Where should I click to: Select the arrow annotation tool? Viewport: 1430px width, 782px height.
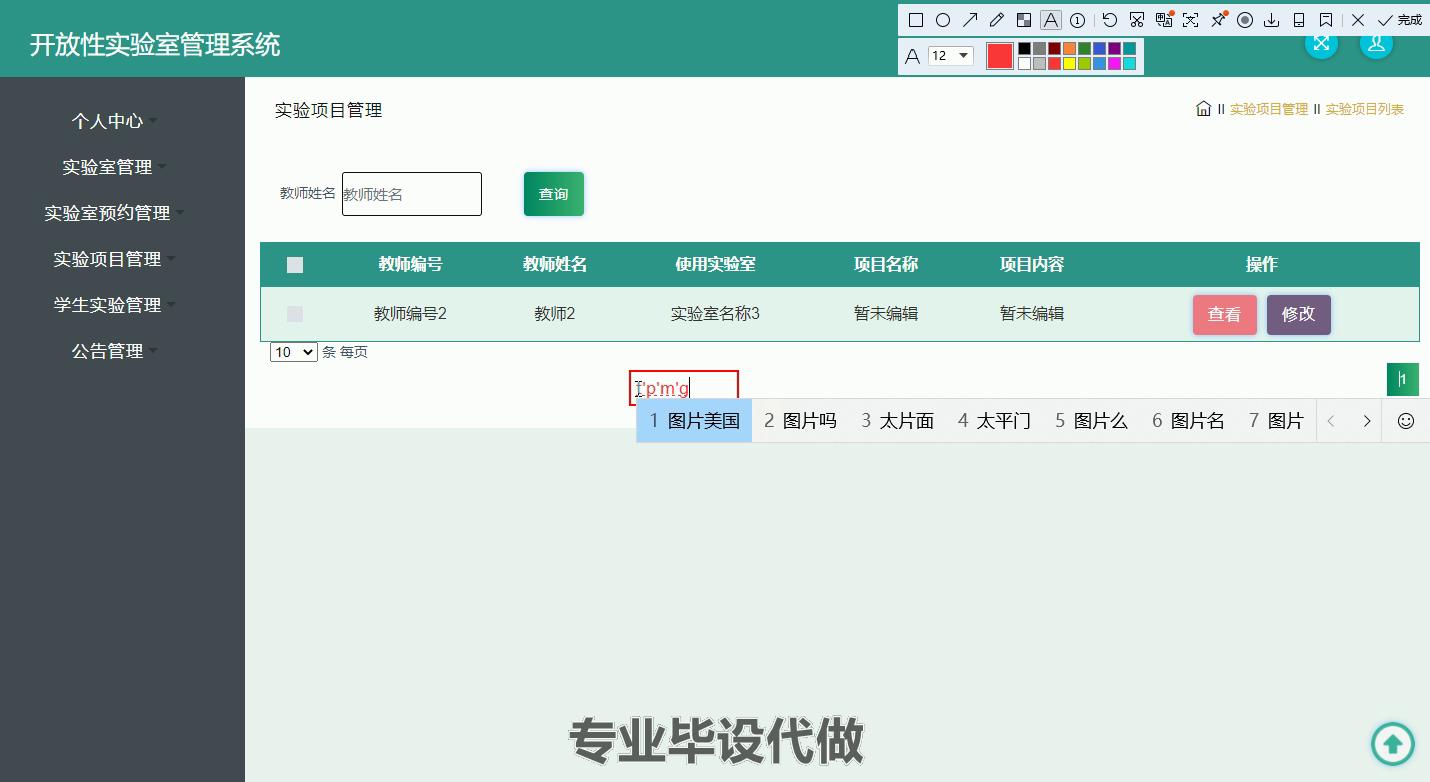[x=971, y=19]
